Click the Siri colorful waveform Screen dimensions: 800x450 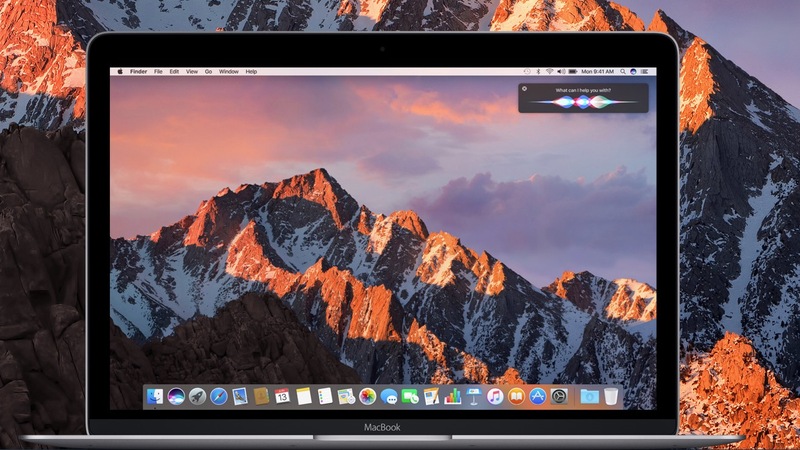583,102
